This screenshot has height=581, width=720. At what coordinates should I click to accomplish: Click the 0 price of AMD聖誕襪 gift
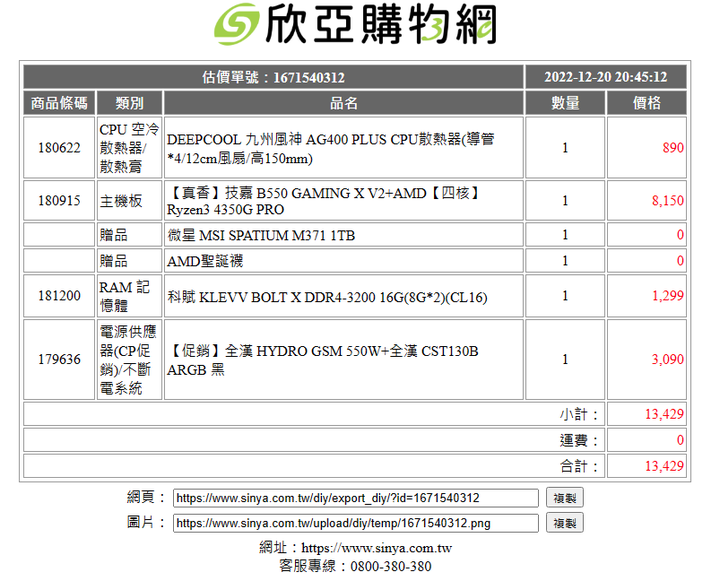tap(680, 261)
